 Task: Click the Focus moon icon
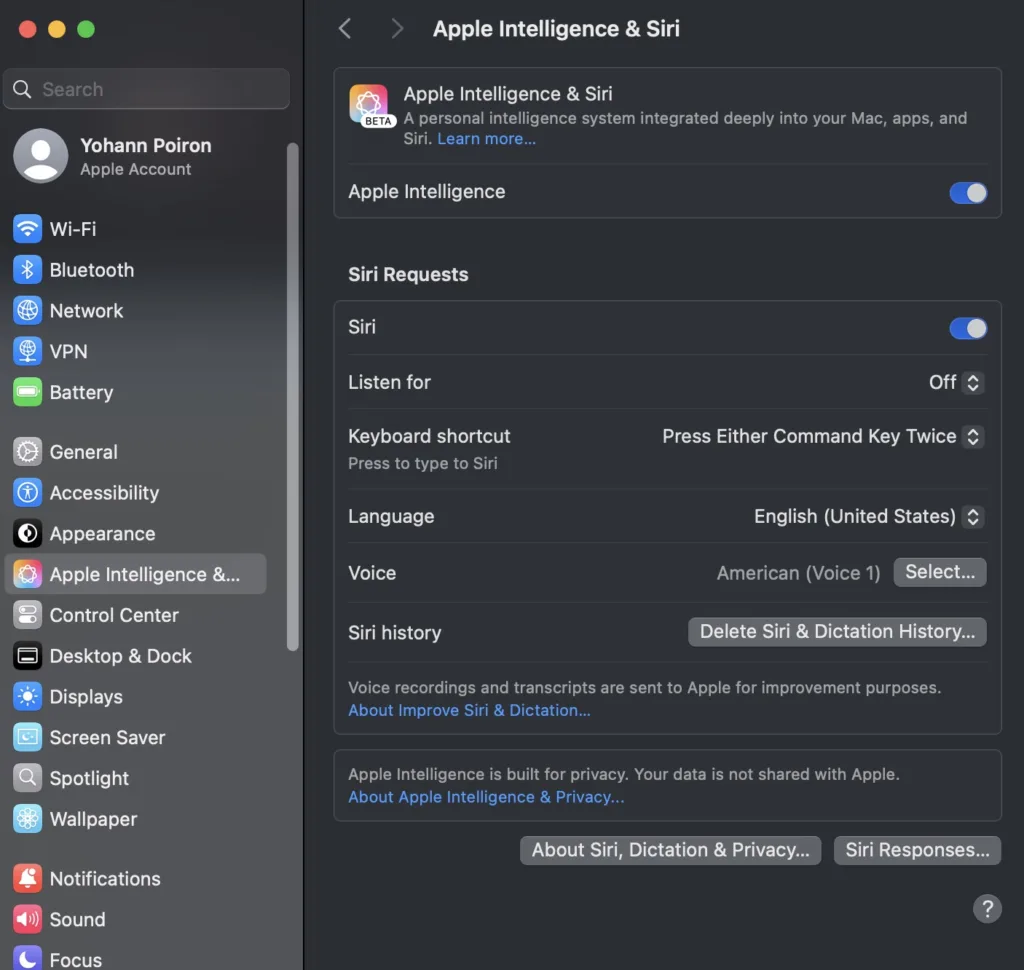pyautogui.click(x=27, y=959)
